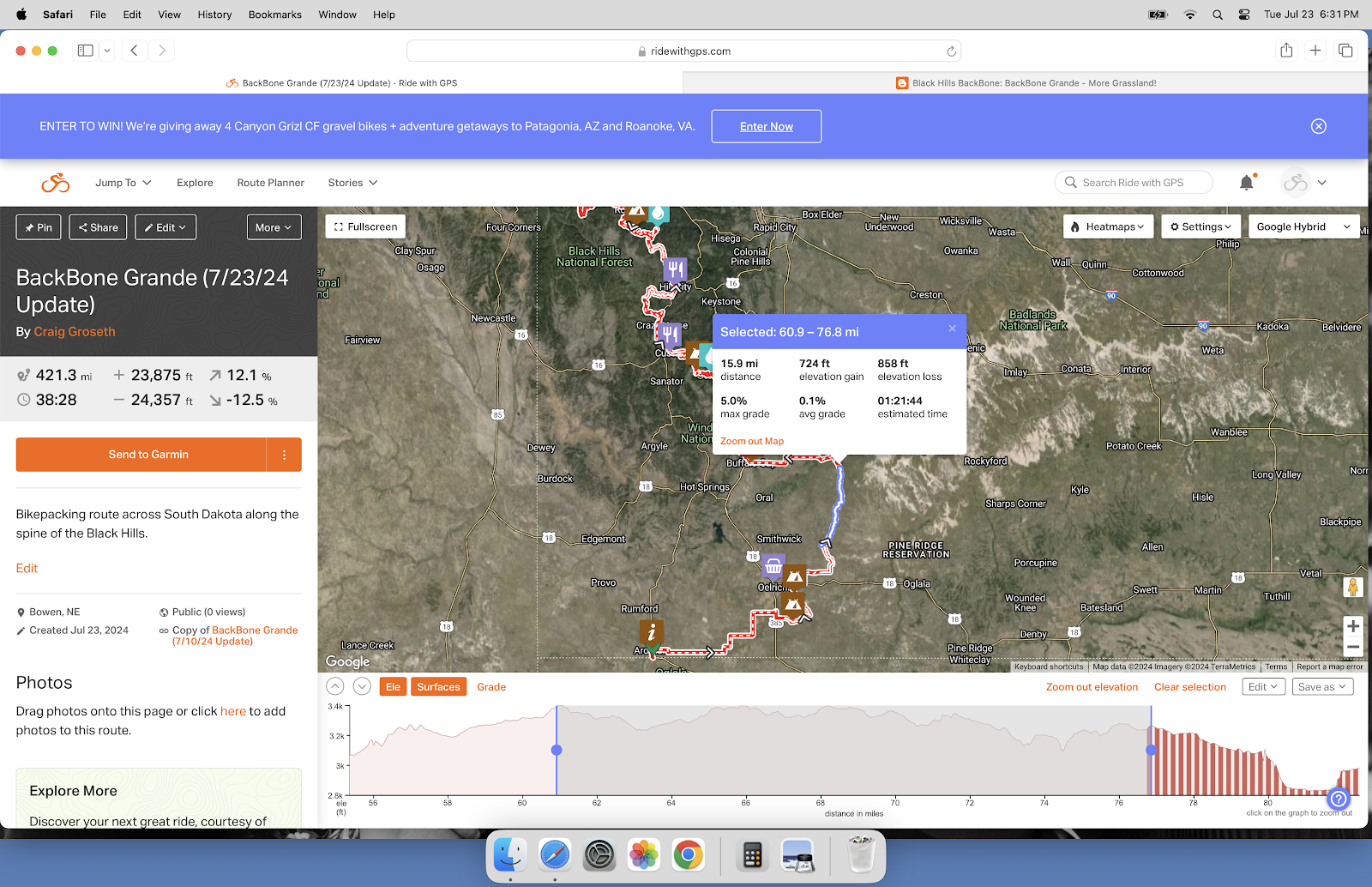Click the shopping basket marker near Oelrichs
1372x887 pixels.
pyautogui.click(x=773, y=566)
